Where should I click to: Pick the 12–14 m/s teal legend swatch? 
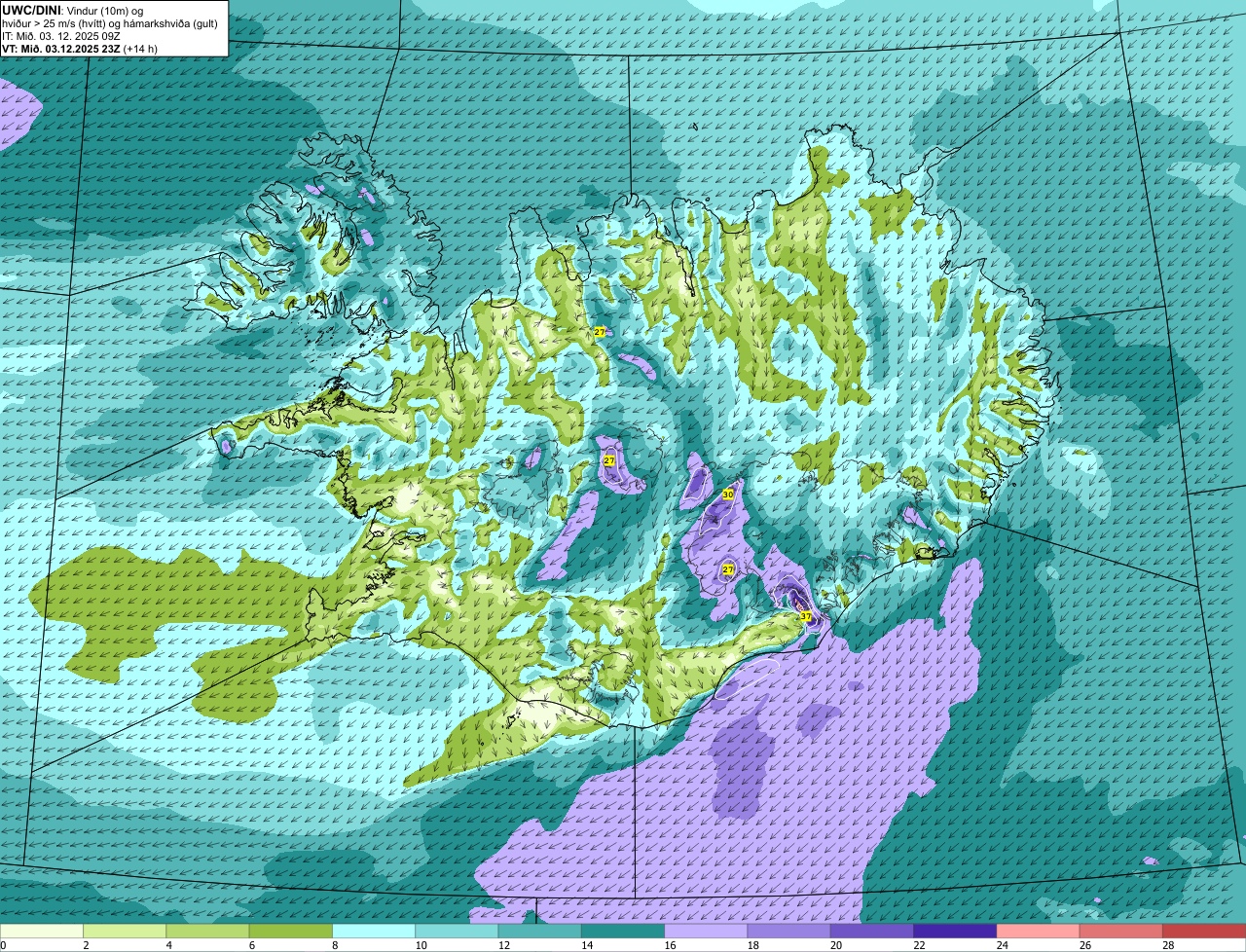point(540,932)
